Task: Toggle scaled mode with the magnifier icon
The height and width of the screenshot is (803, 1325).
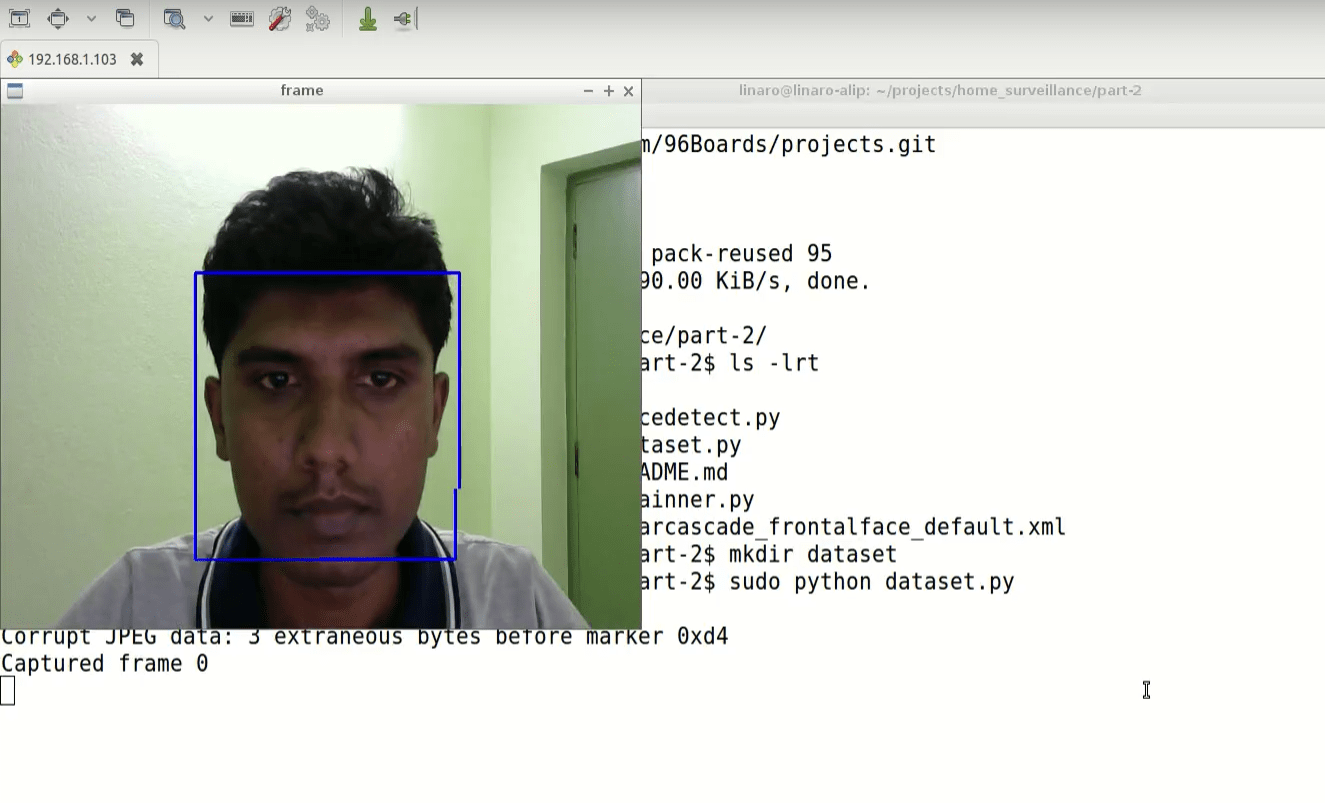Action: click(x=174, y=18)
